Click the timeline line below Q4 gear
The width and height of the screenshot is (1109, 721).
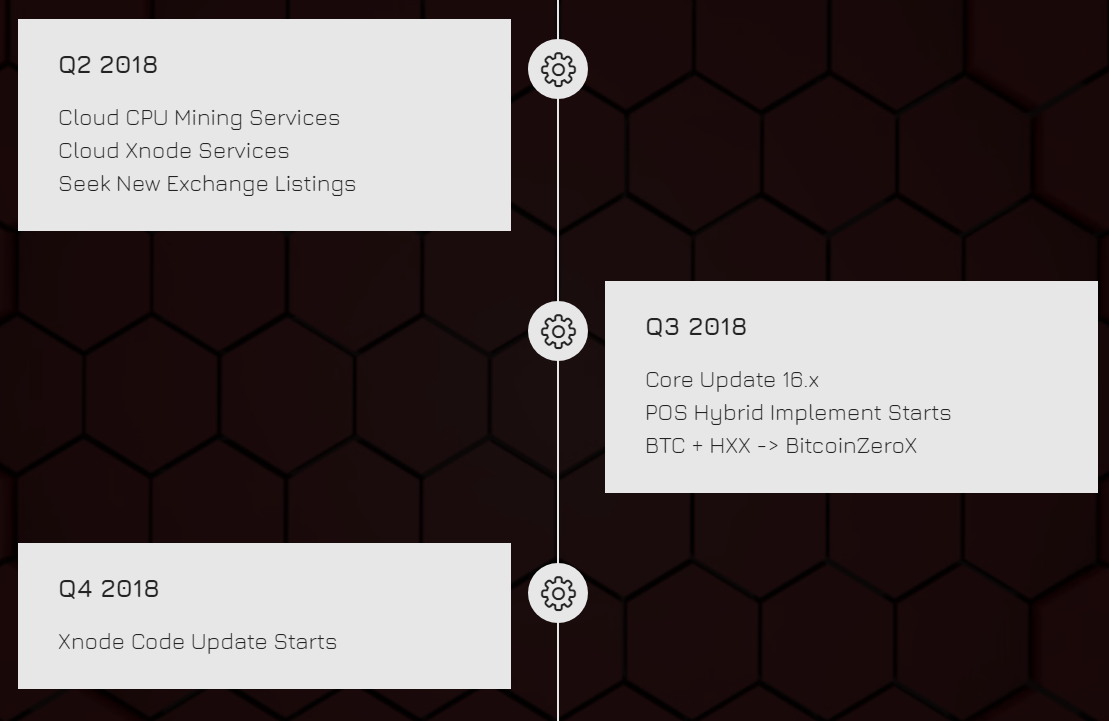click(558, 671)
